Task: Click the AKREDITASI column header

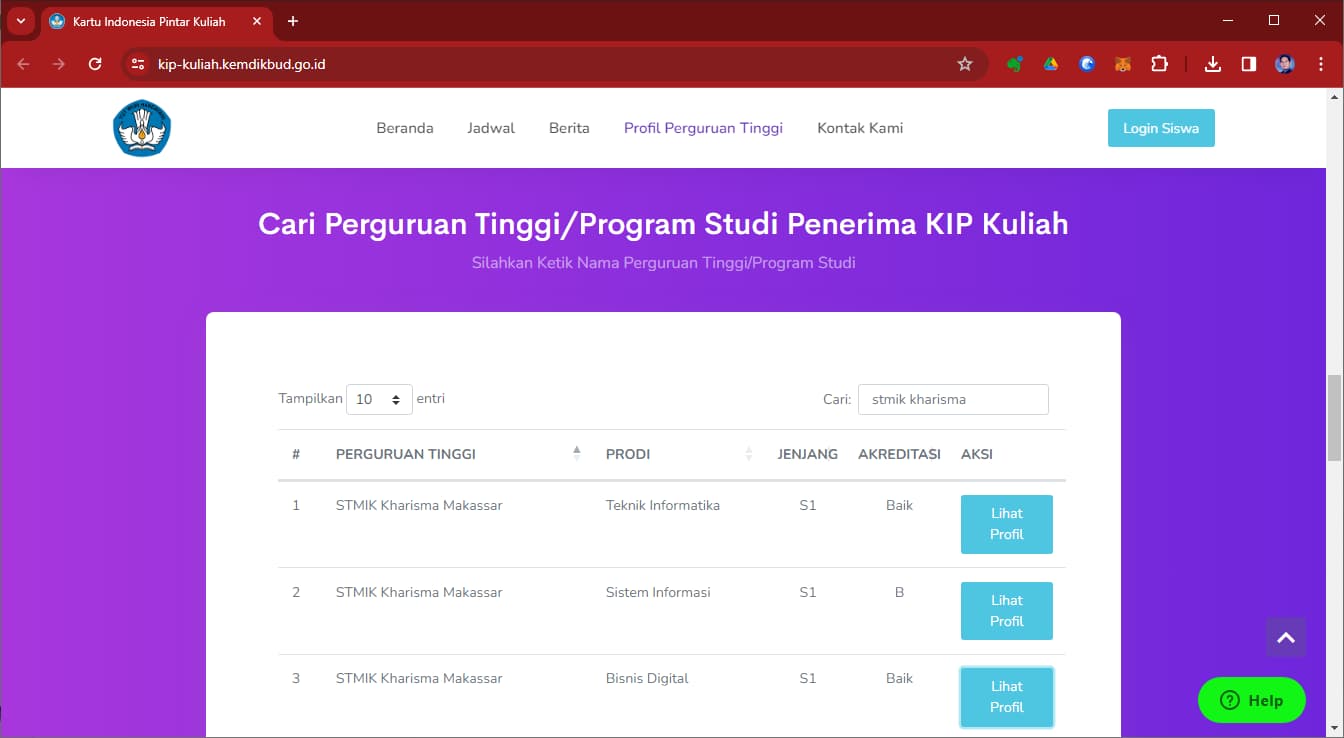Action: point(899,454)
